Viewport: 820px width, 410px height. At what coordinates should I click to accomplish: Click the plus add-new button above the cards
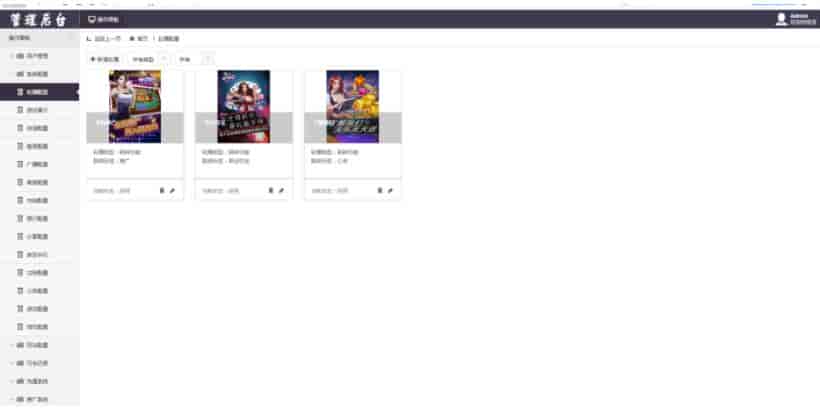[x=105, y=60]
